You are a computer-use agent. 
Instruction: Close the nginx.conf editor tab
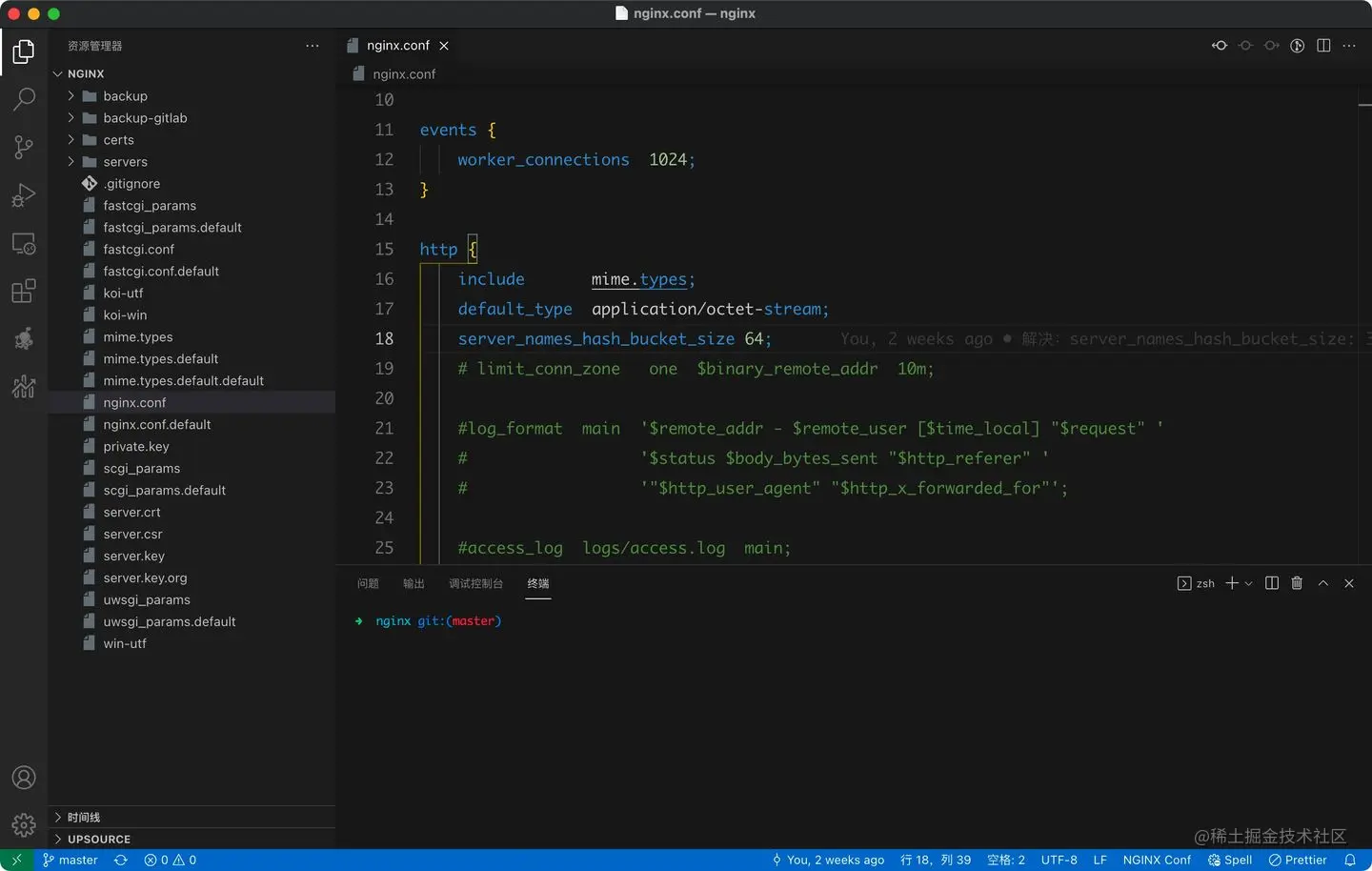(x=444, y=46)
